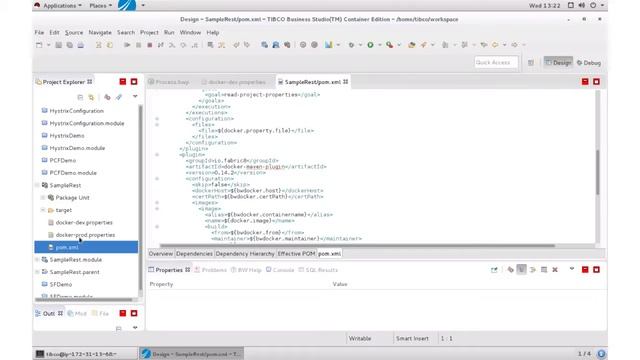Viewport: 640px width, 360px height.
Task: Expand the SampleRest.parent node
Action: point(37,272)
